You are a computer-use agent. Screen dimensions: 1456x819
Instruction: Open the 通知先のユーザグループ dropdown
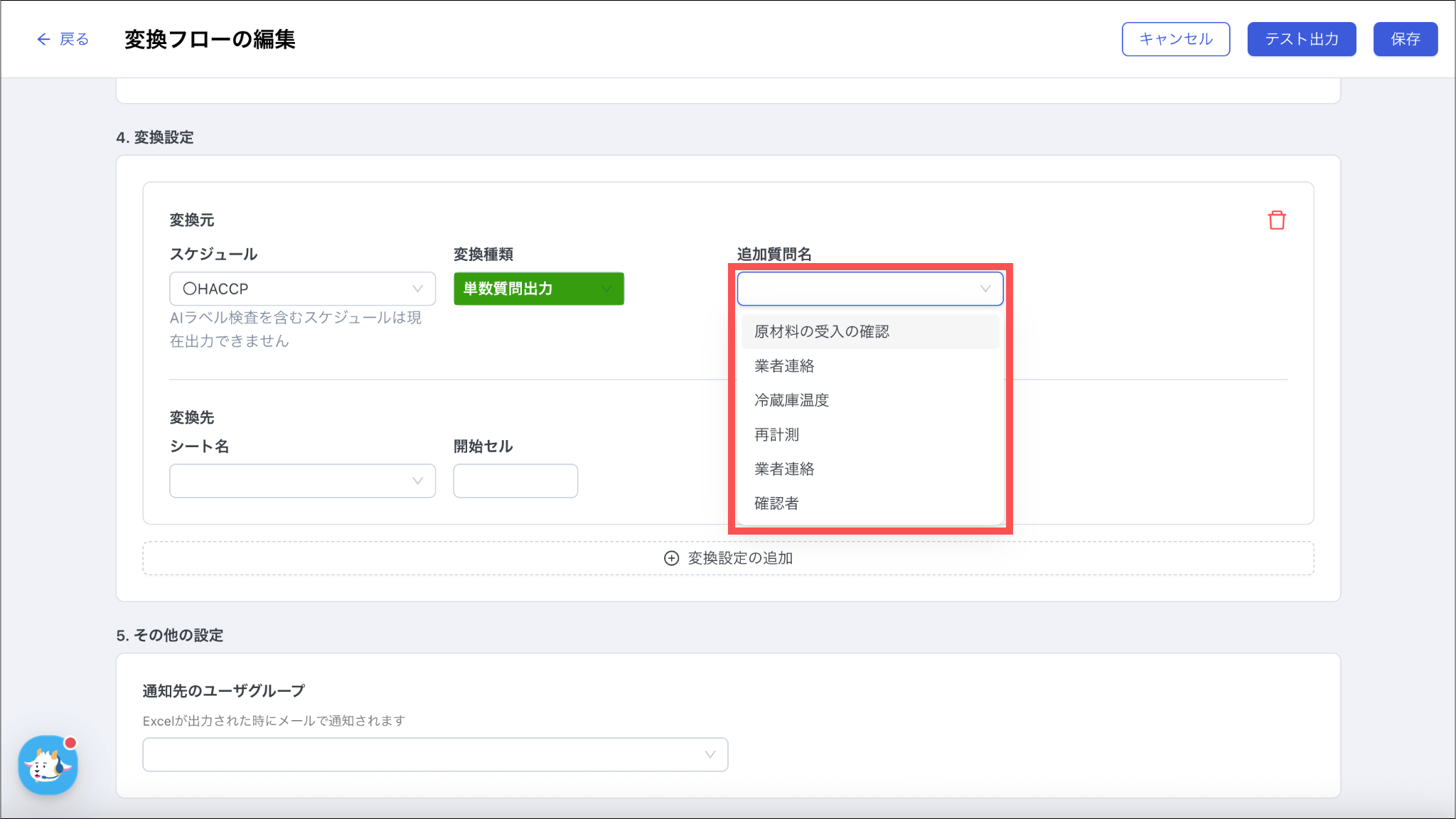coord(434,755)
